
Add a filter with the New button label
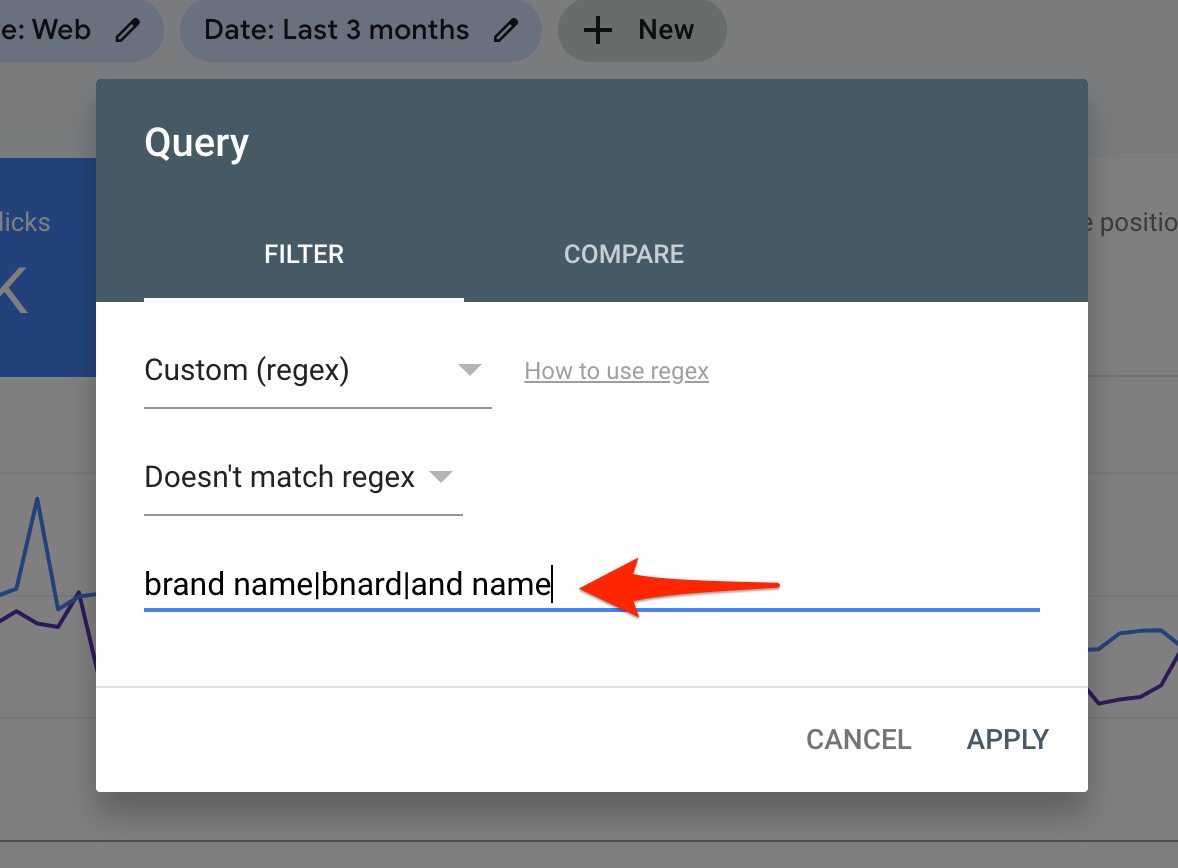point(665,30)
